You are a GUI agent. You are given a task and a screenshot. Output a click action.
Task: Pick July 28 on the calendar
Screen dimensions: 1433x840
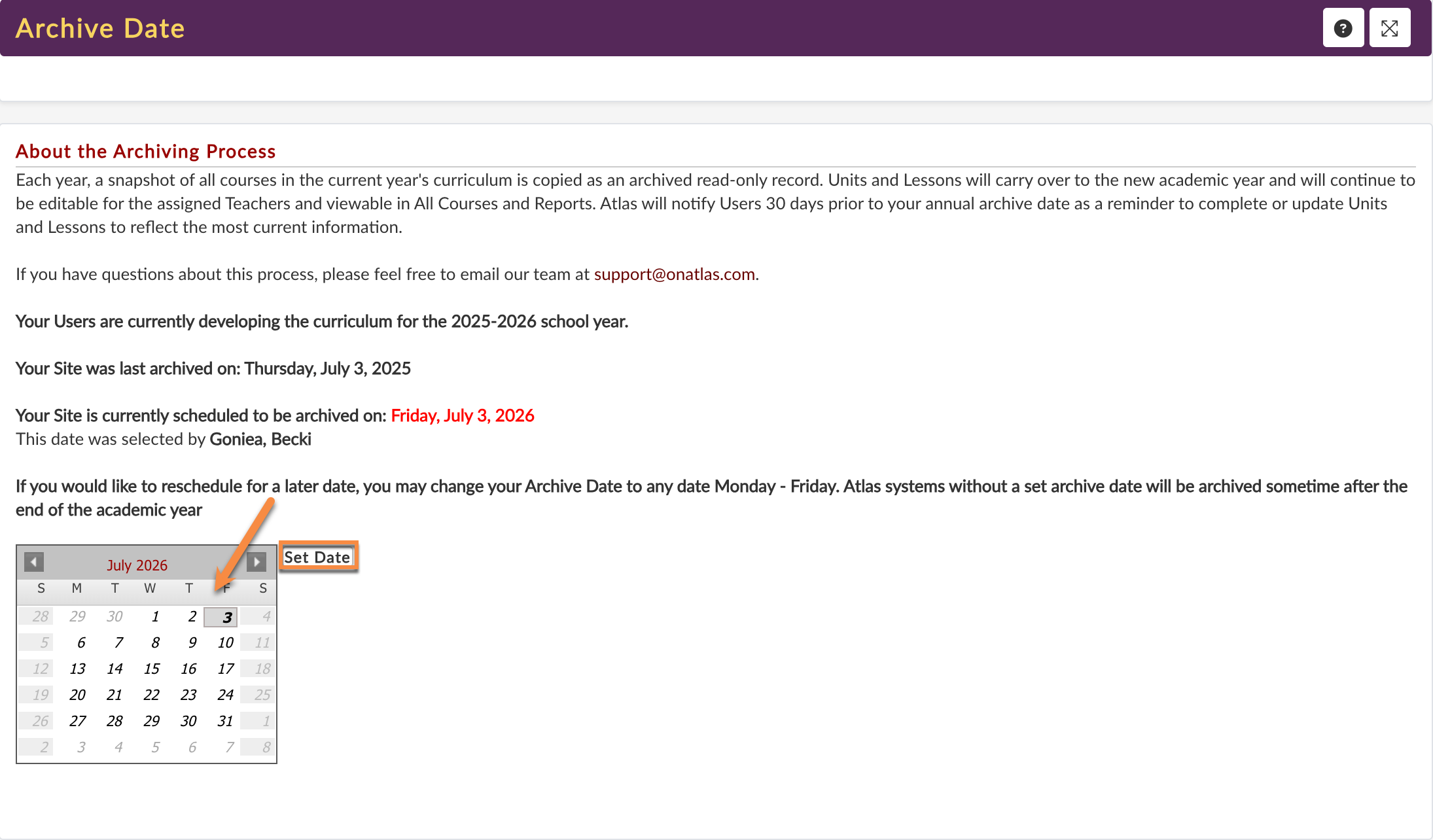[115, 721]
